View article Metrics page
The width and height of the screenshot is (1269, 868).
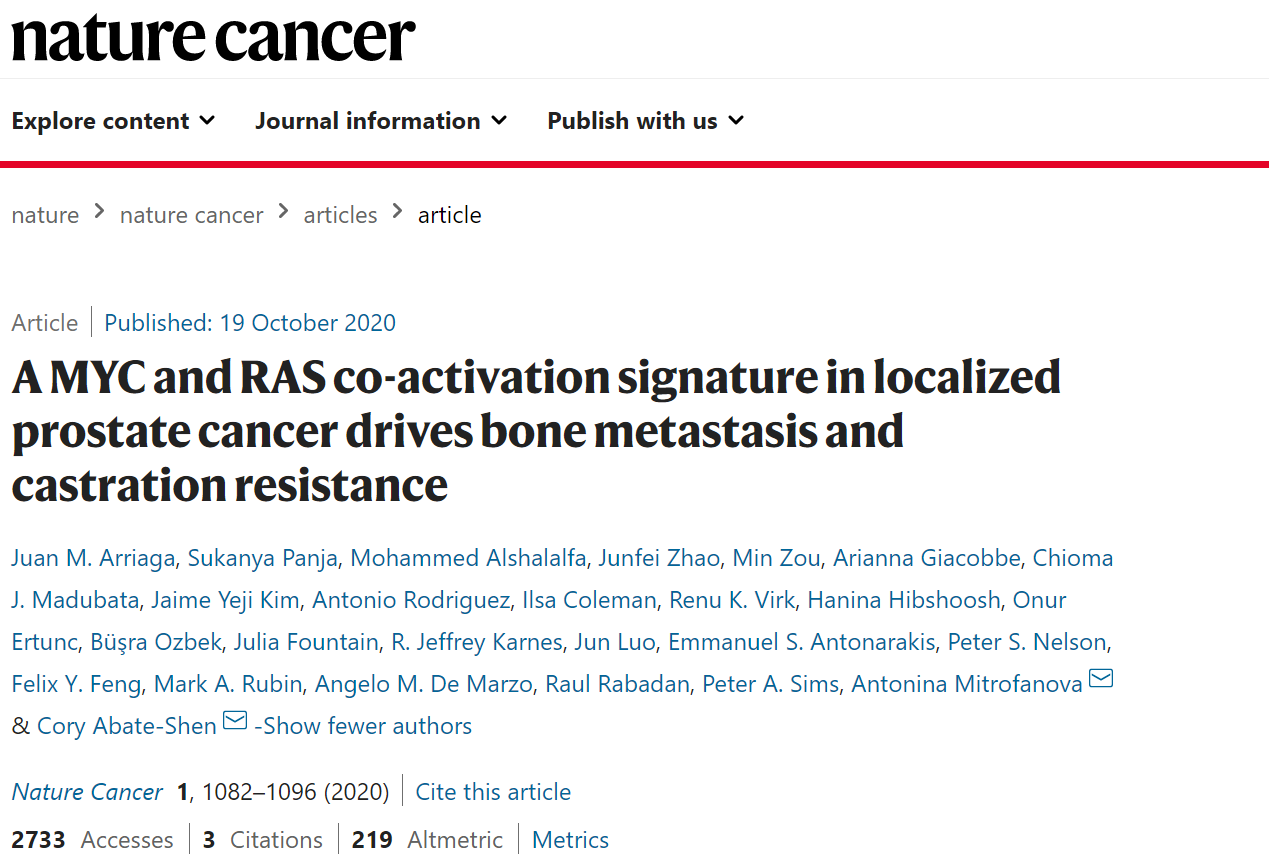click(x=570, y=840)
